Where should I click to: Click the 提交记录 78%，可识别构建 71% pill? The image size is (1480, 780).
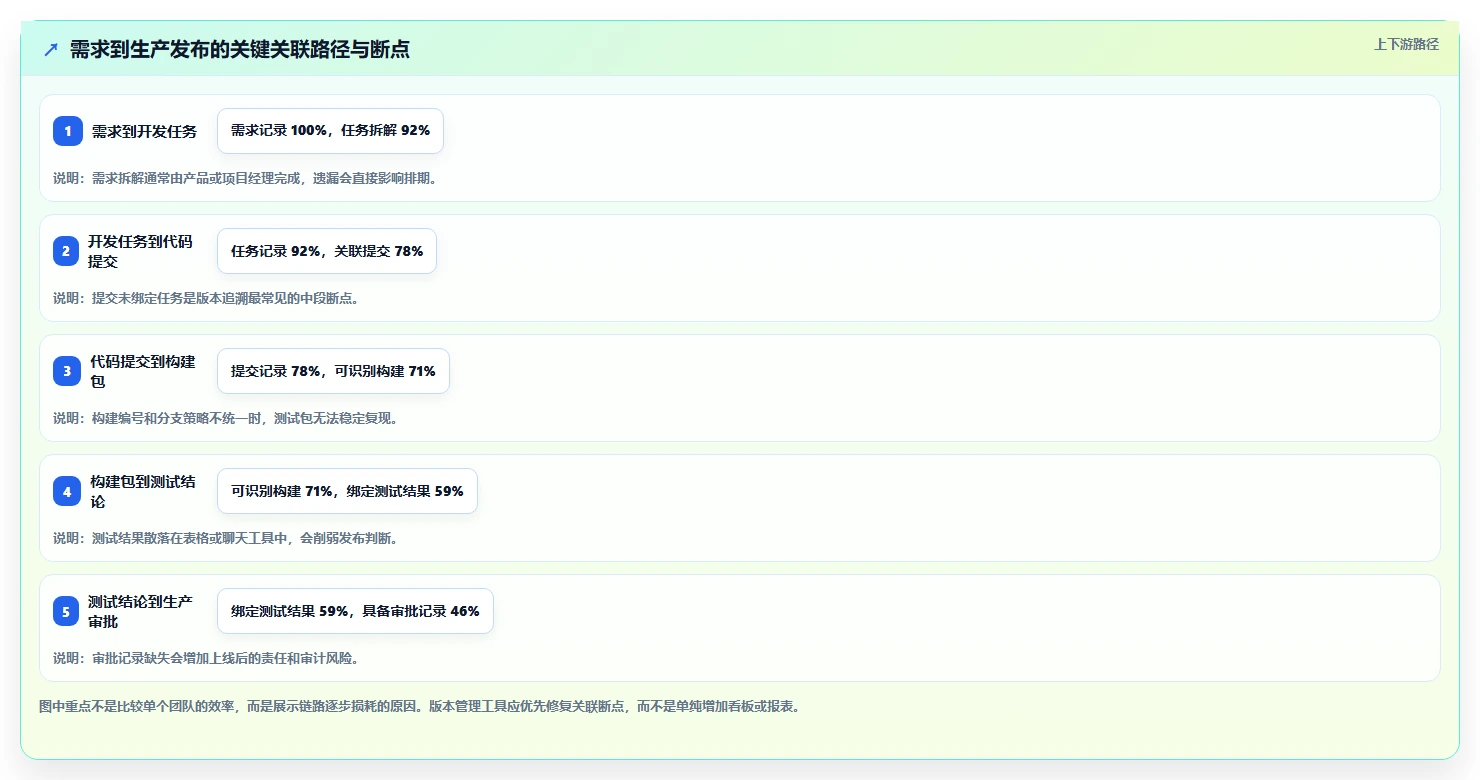[x=333, y=371]
